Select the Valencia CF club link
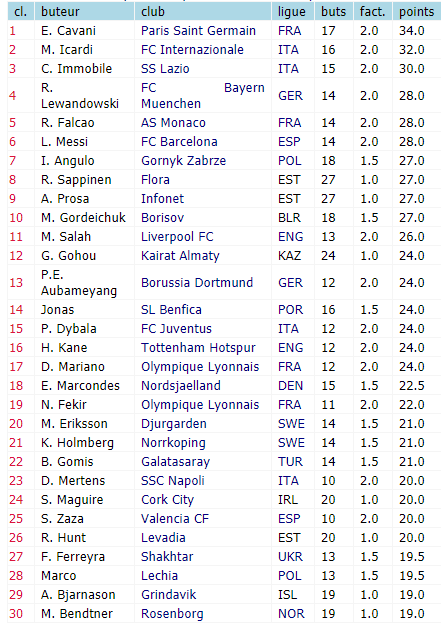 pyautogui.click(x=175, y=519)
